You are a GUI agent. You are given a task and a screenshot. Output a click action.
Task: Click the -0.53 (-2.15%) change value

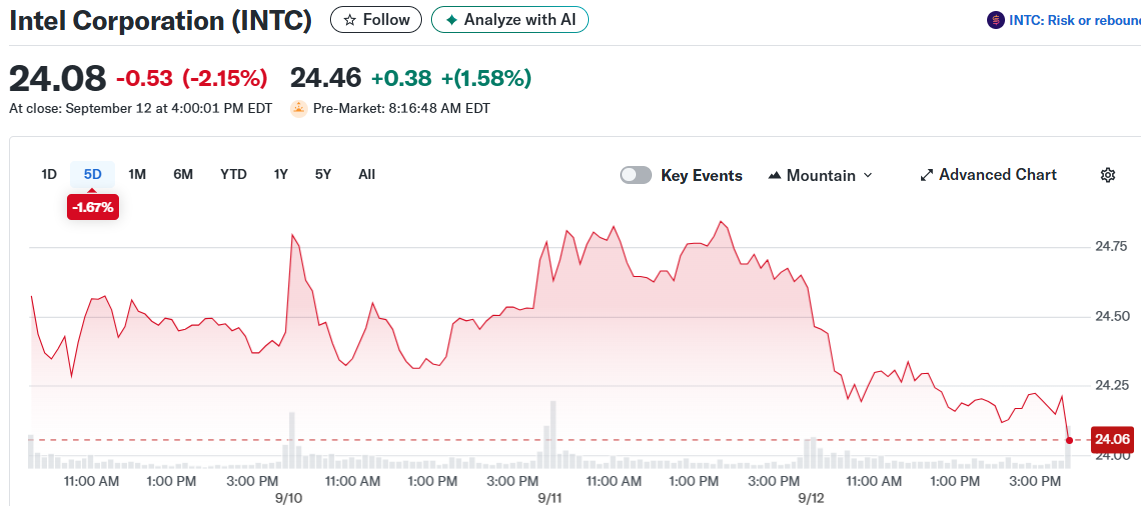(x=192, y=78)
